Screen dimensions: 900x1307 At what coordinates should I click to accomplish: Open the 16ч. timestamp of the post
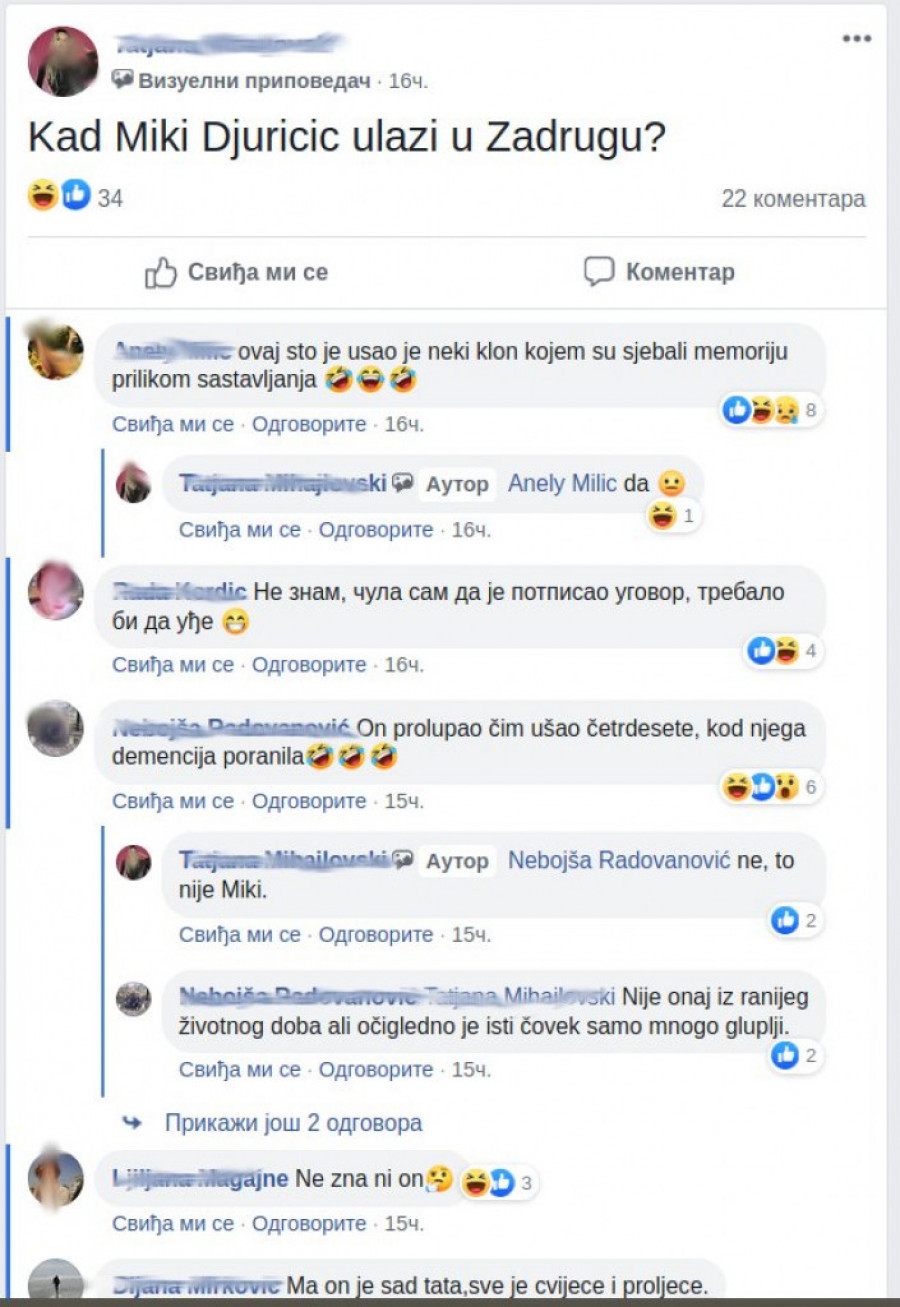tap(407, 81)
